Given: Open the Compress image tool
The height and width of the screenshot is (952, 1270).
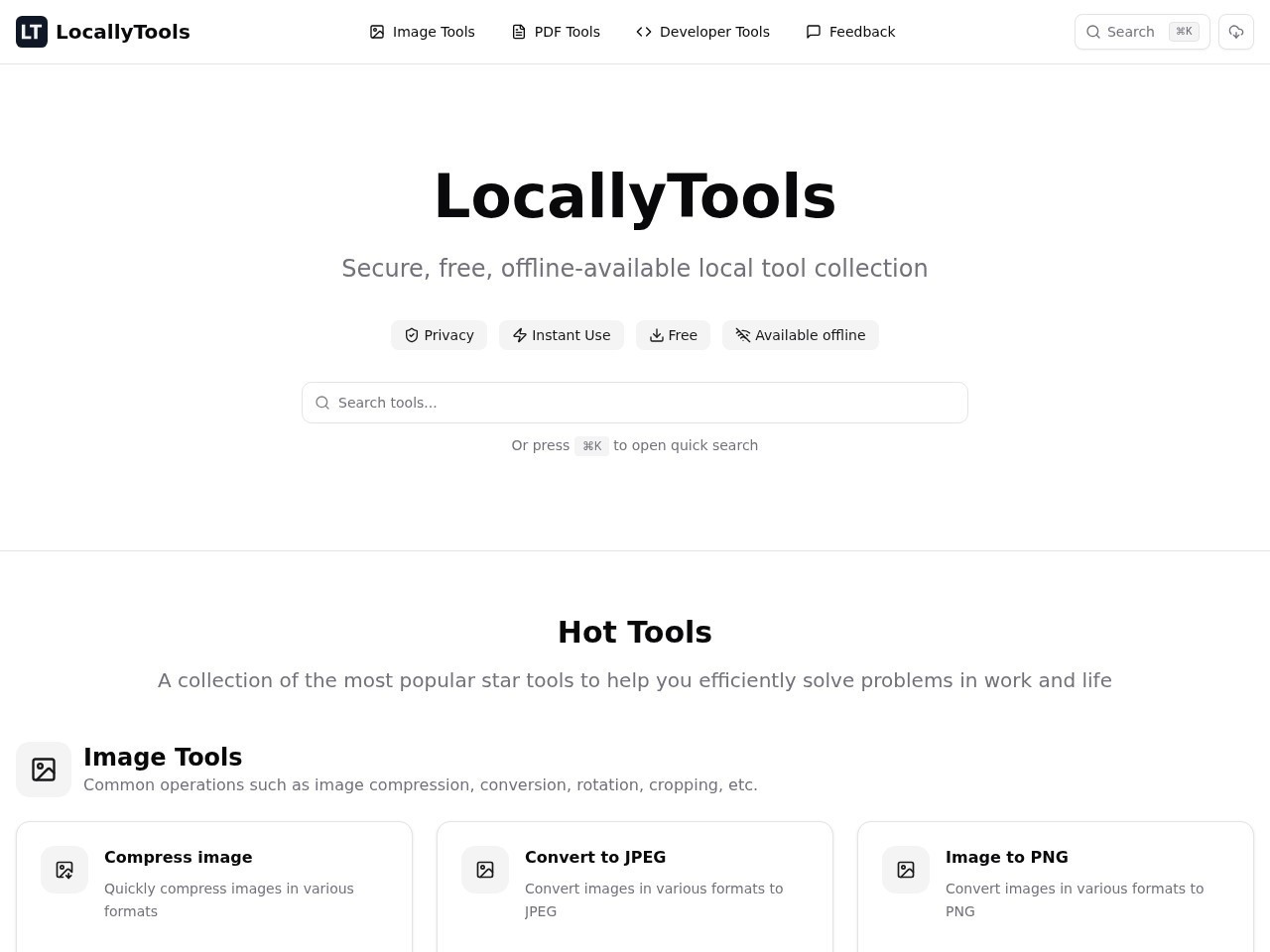Looking at the screenshot, I should tap(214, 887).
